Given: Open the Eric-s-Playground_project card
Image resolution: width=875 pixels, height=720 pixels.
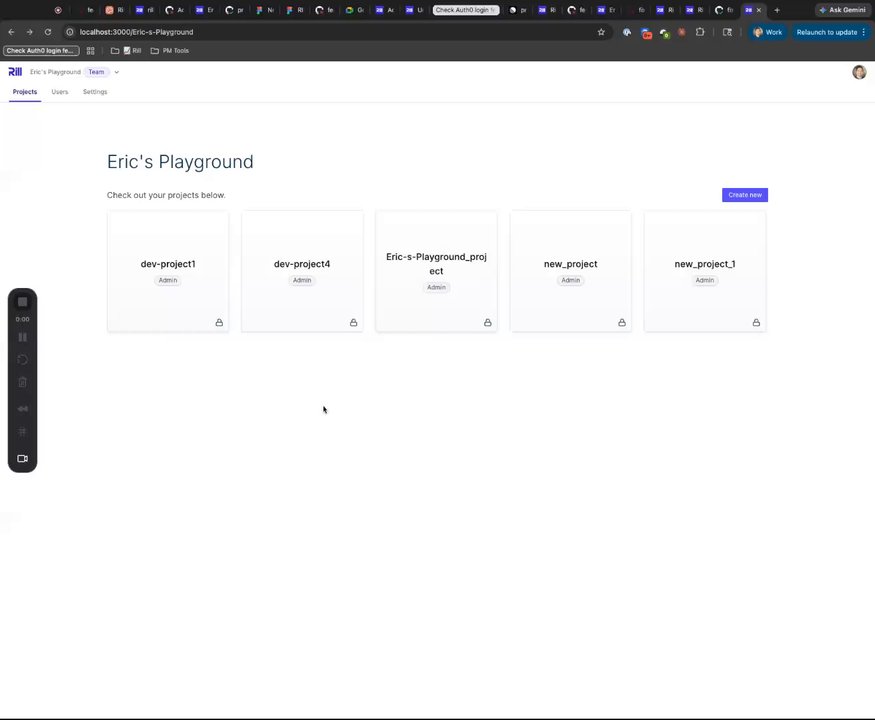Looking at the screenshot, I should tap(436, 271).
